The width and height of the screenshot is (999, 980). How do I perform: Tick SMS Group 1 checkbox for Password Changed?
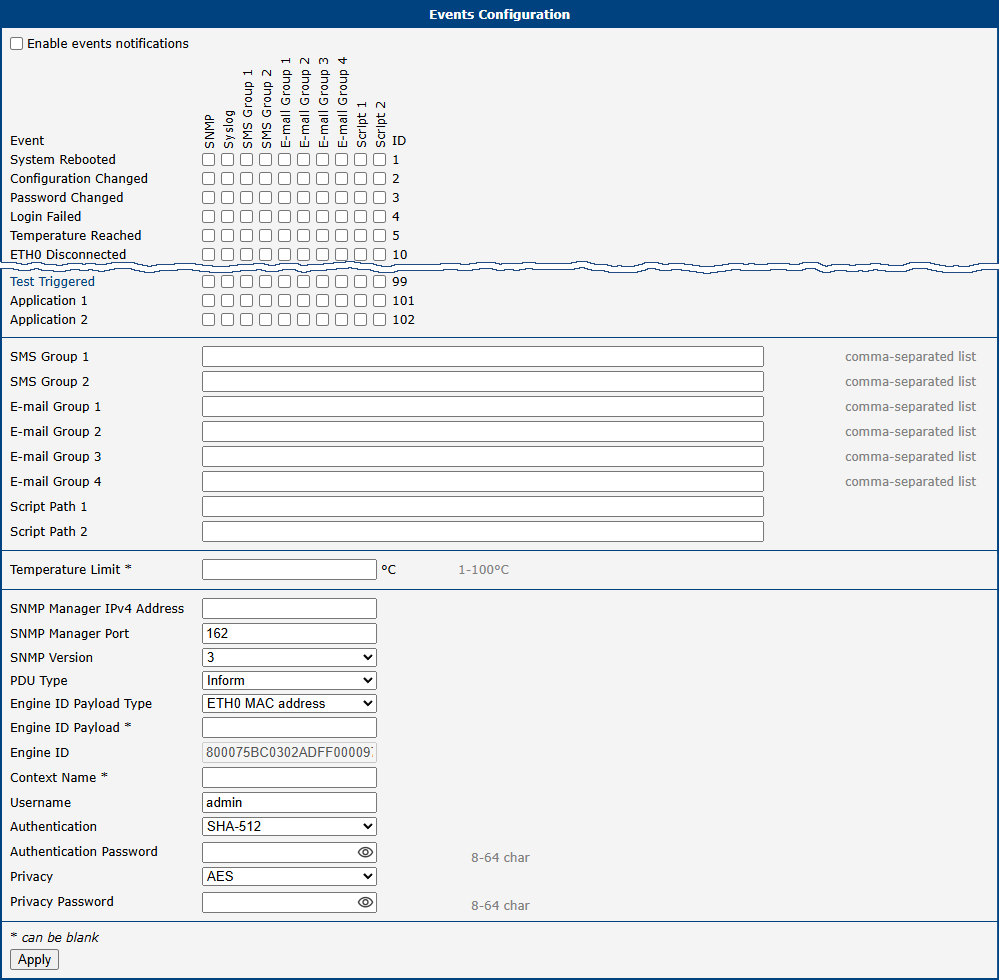pos(247,198)
